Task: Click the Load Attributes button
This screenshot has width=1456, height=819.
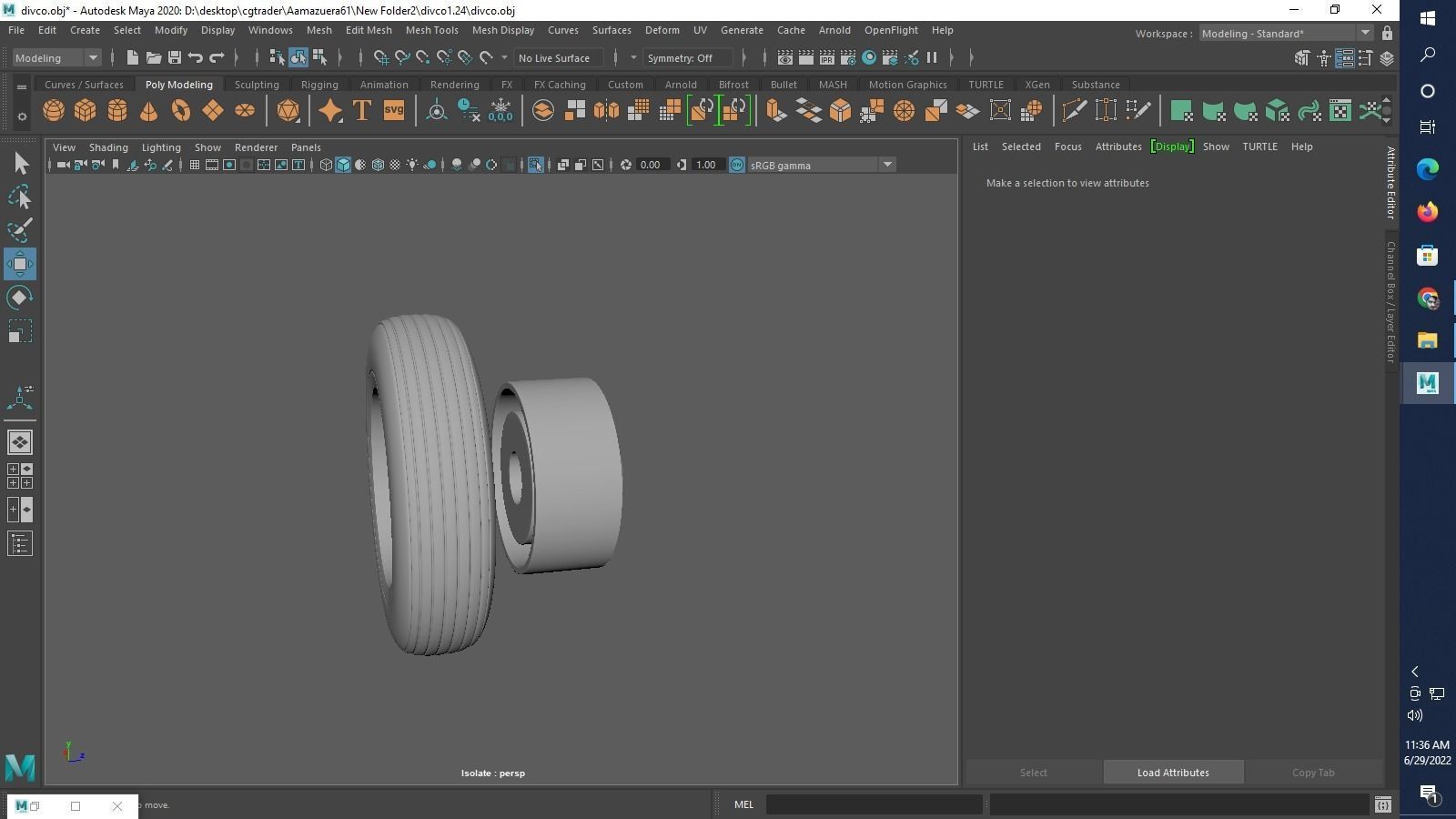Action: (x=1173, y=773)
